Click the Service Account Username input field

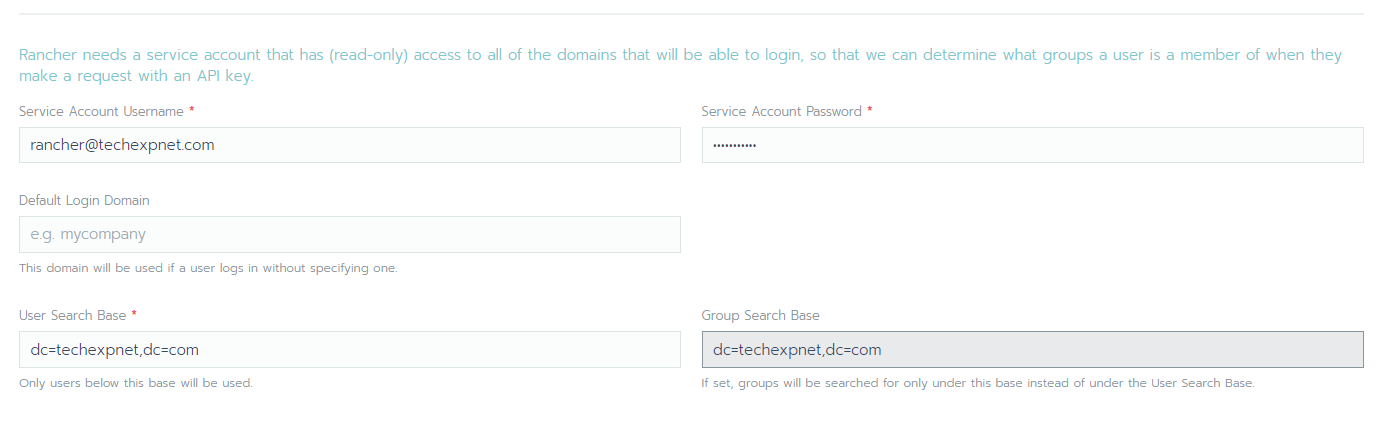[x=349, y=145]
